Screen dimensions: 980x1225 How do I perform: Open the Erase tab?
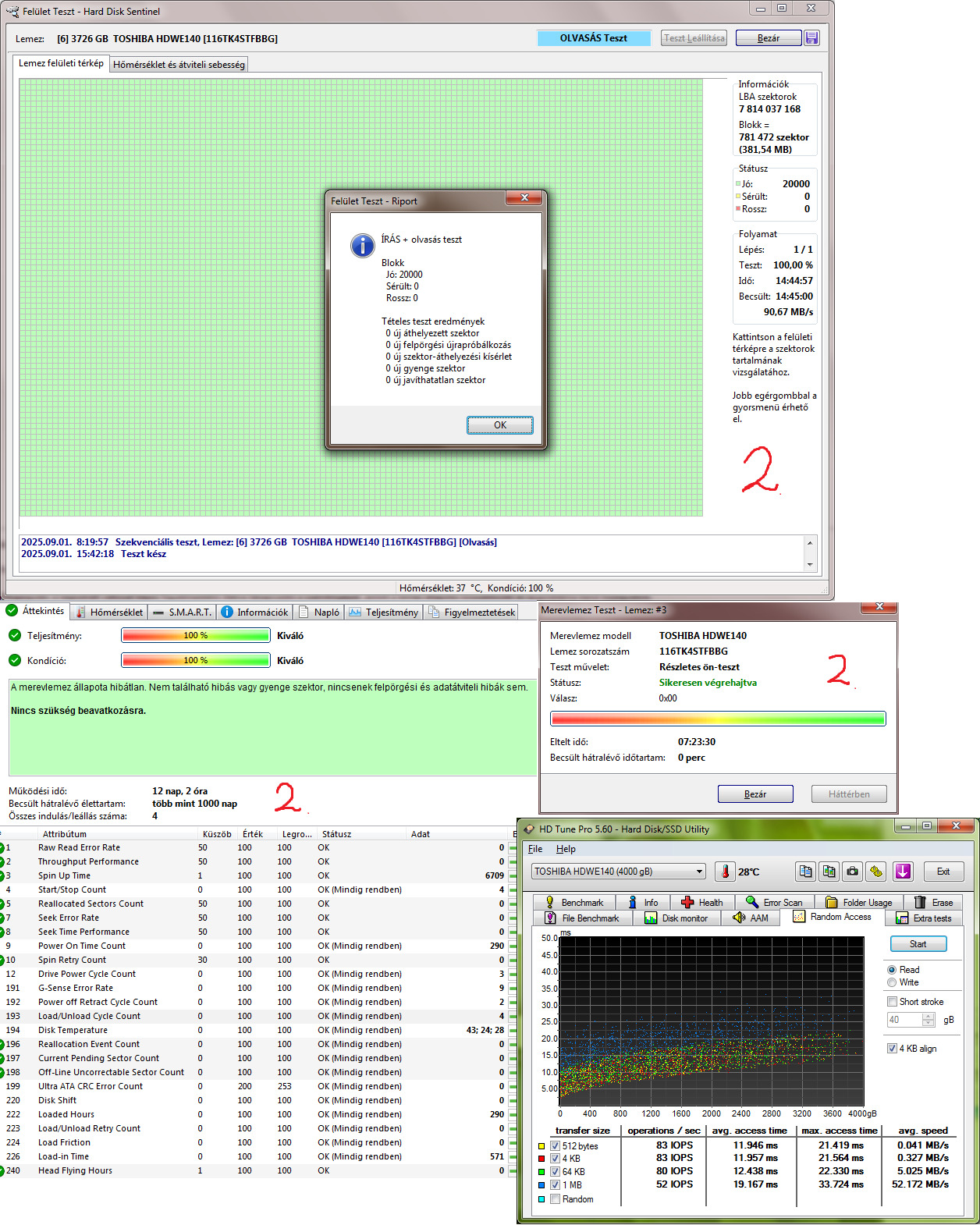point(933,902)
